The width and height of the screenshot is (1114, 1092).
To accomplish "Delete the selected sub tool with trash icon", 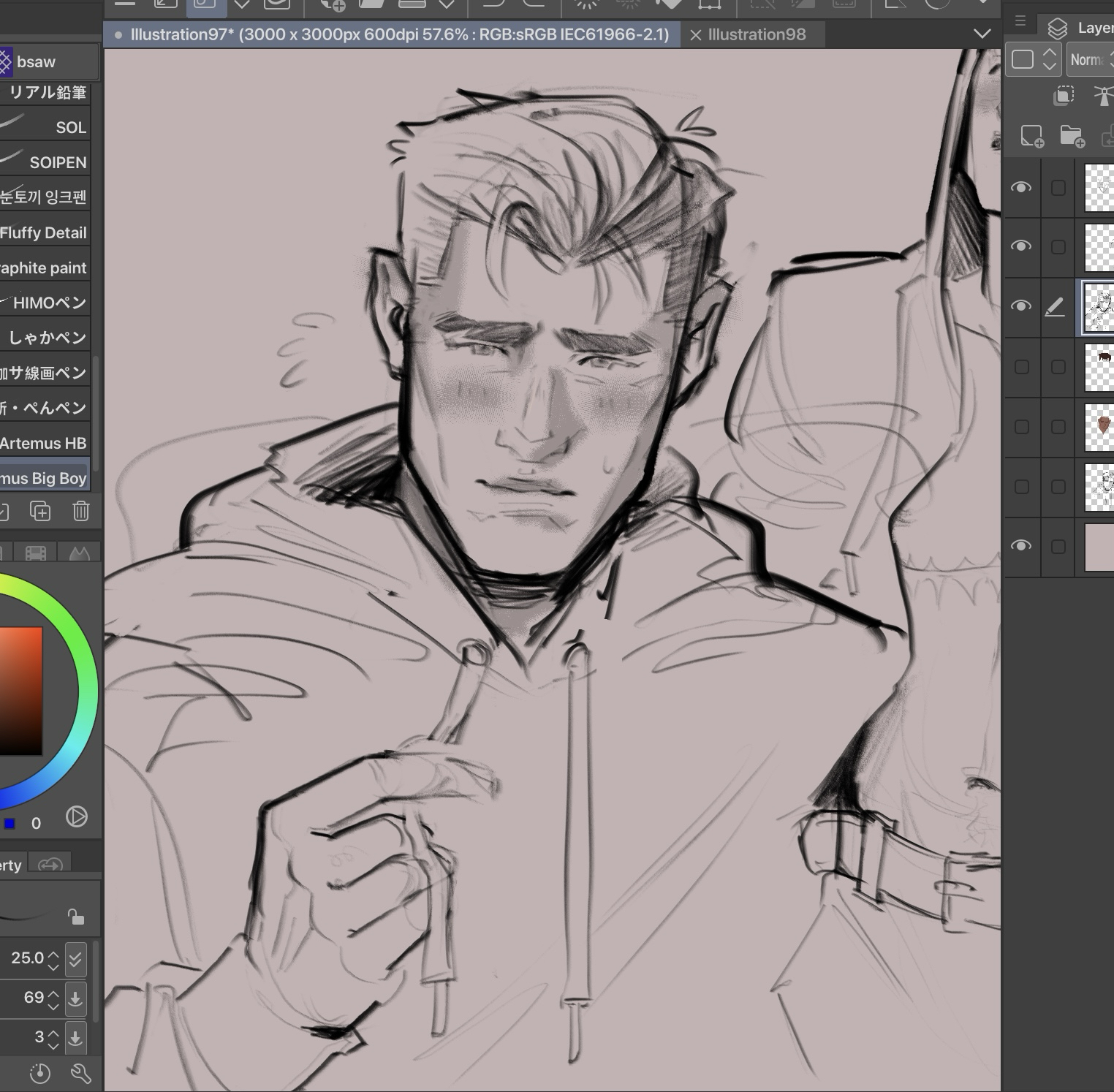I will (81, 511).
